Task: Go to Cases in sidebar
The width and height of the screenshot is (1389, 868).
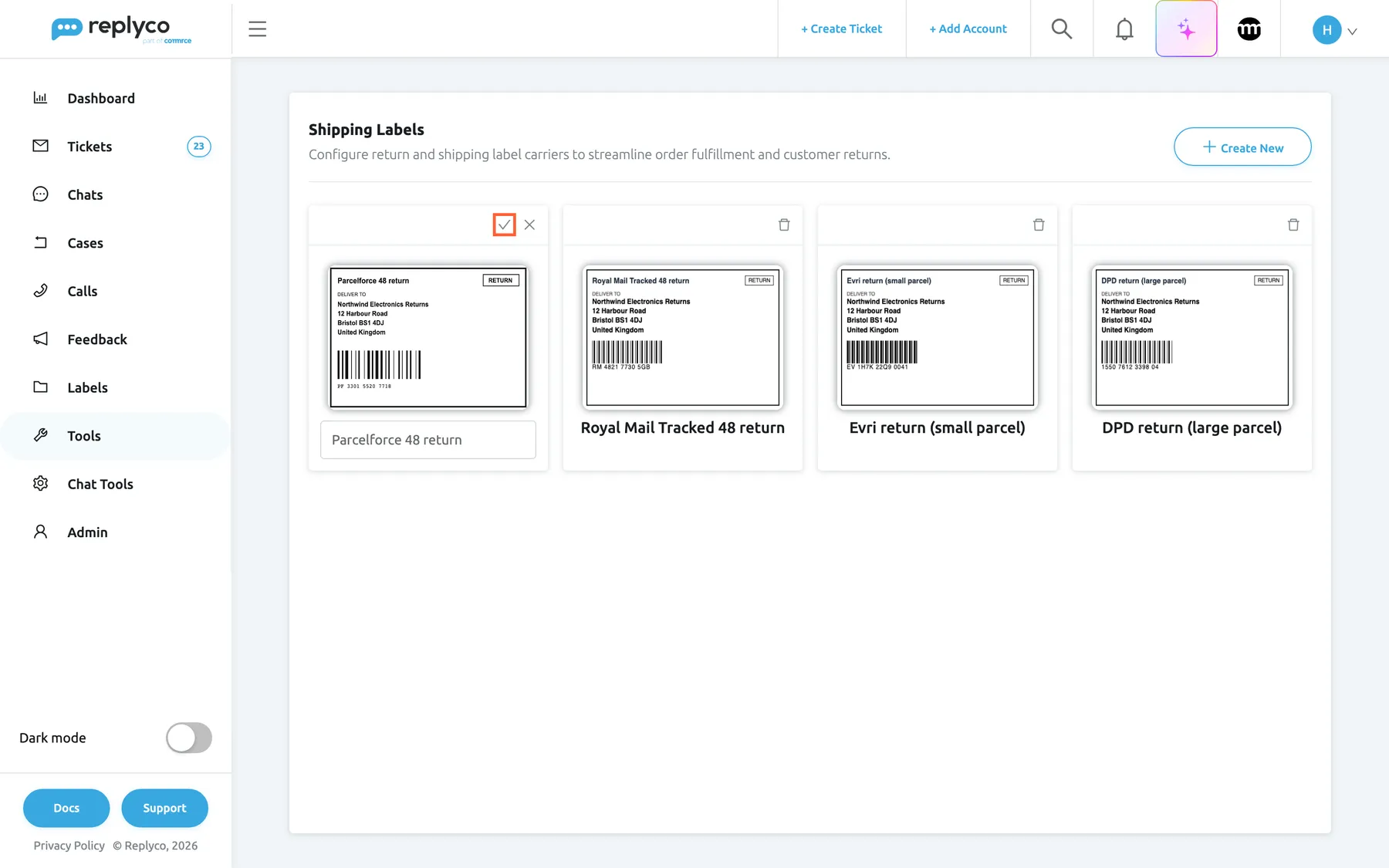Action: point(85,243)
